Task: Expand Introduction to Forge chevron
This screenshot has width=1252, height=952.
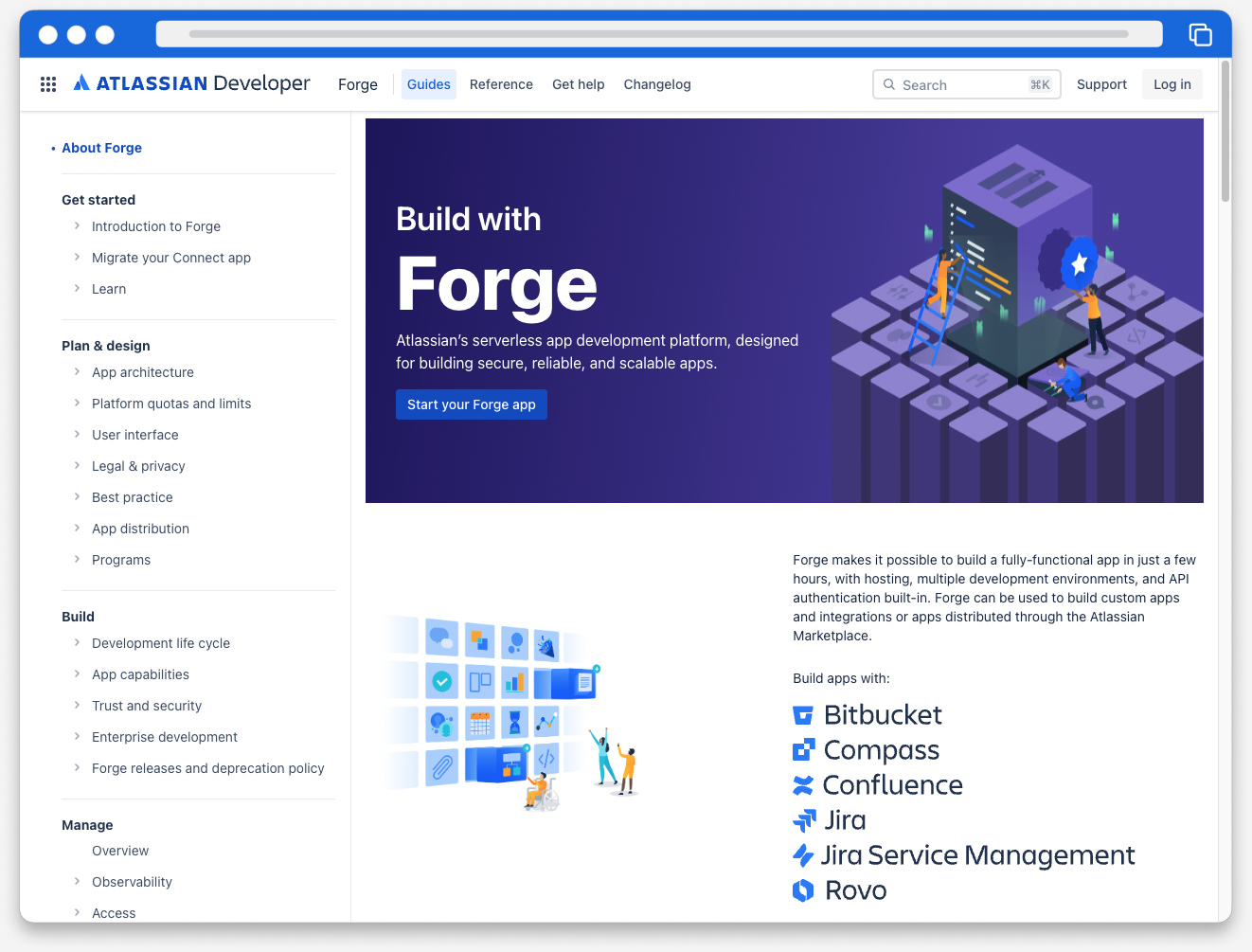Action: (77, 225)
